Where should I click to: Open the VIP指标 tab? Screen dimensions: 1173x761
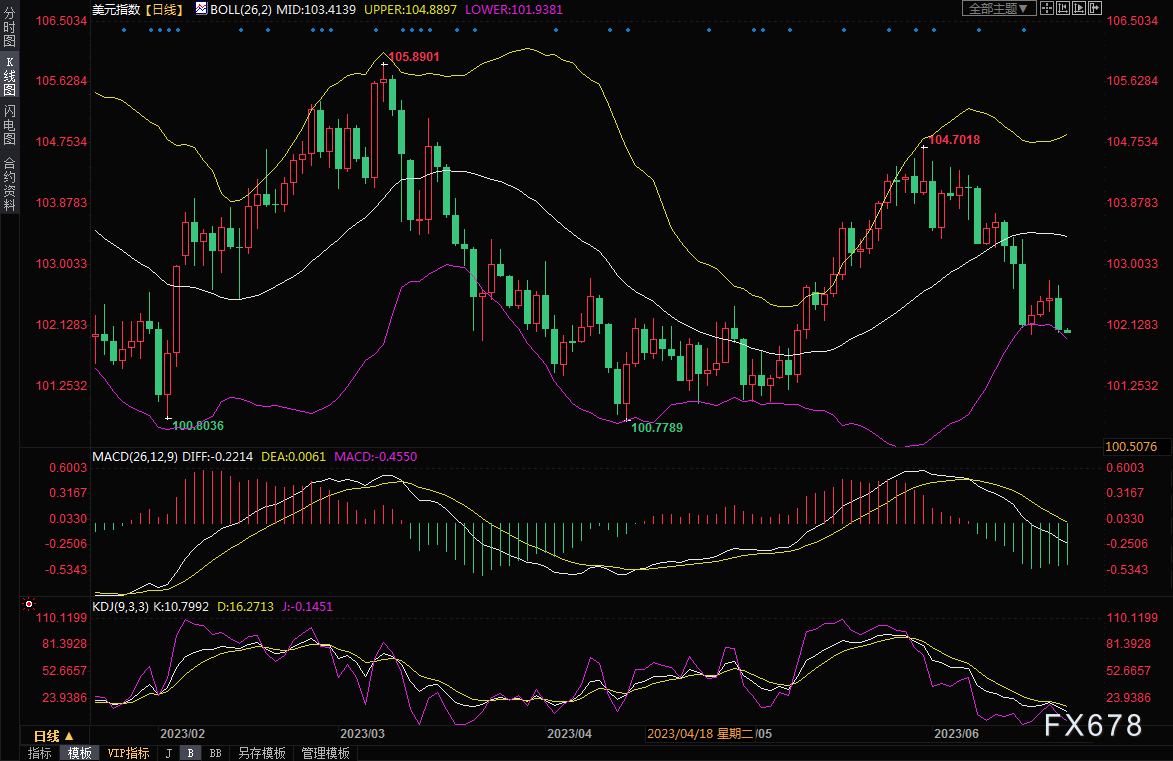click(x=128, y=753)
